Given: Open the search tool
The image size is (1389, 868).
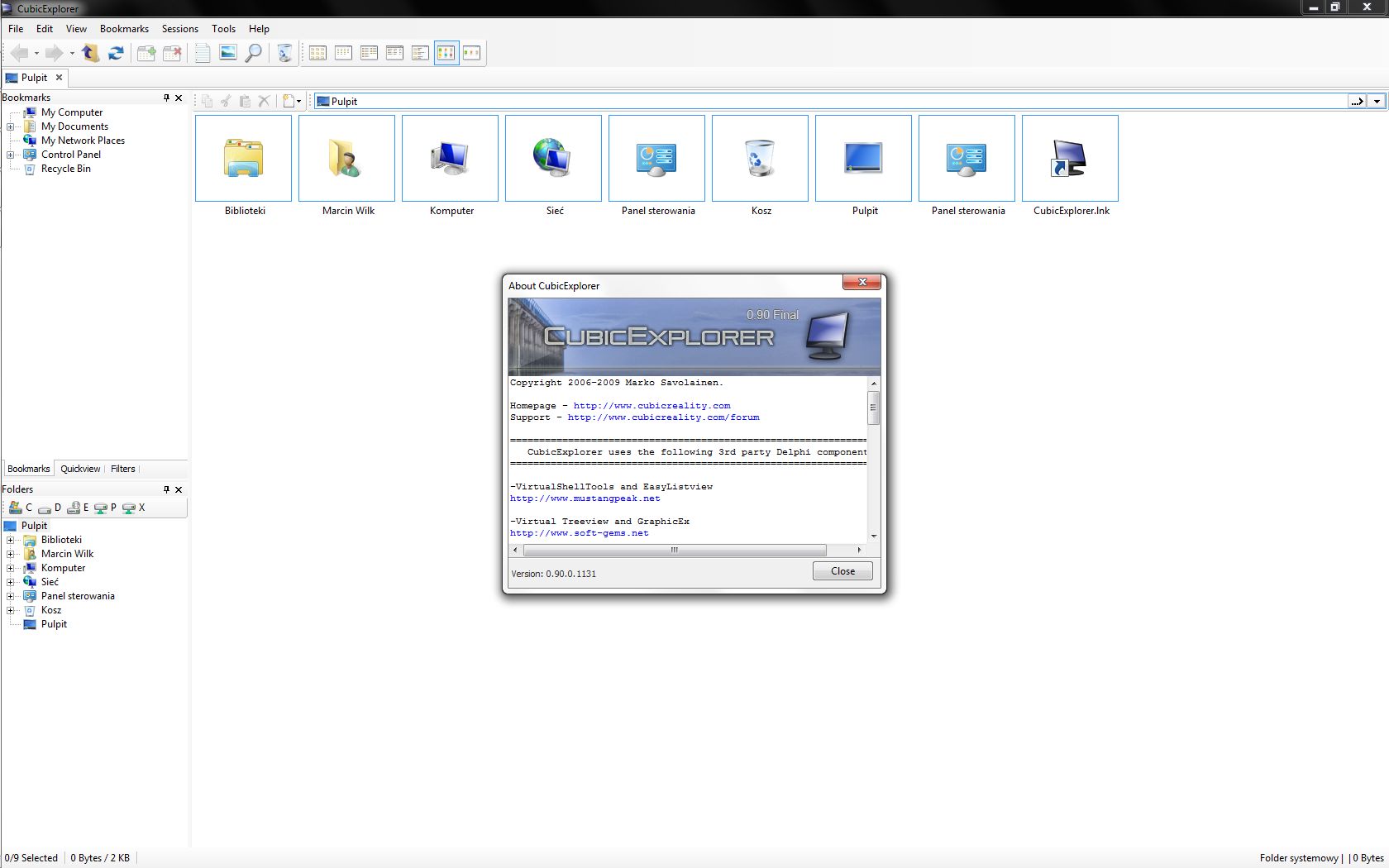Looking at the screenshot, I should point(253,53).
